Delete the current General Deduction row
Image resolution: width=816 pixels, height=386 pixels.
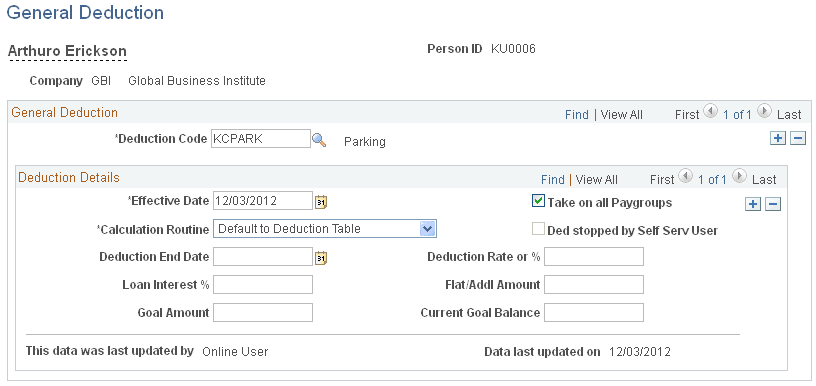798,138
